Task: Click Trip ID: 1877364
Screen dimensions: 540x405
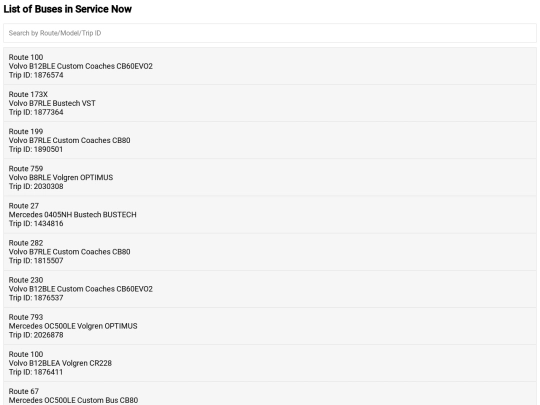Action: (36, 112)
